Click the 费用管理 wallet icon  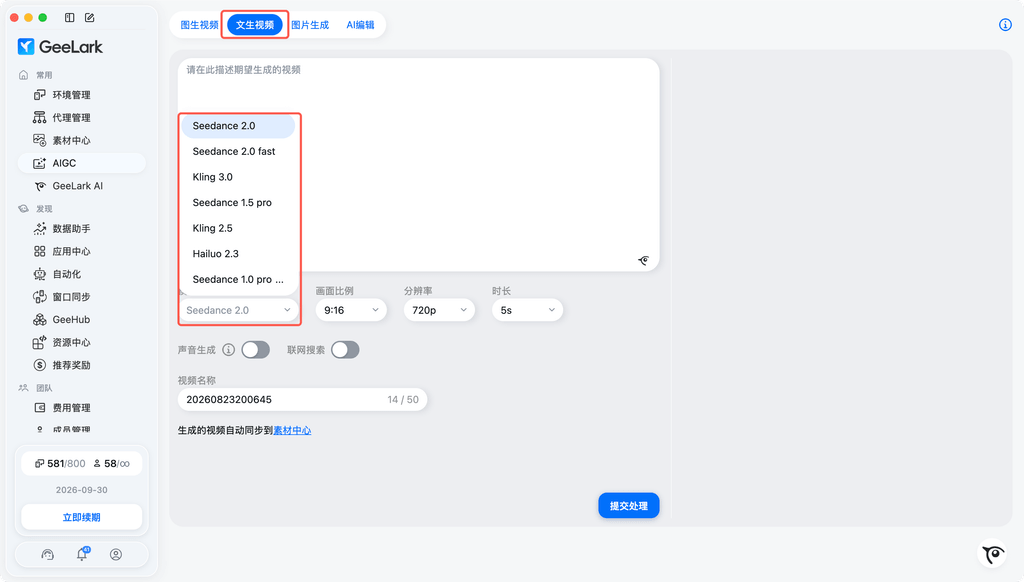(x=40, y=408)
